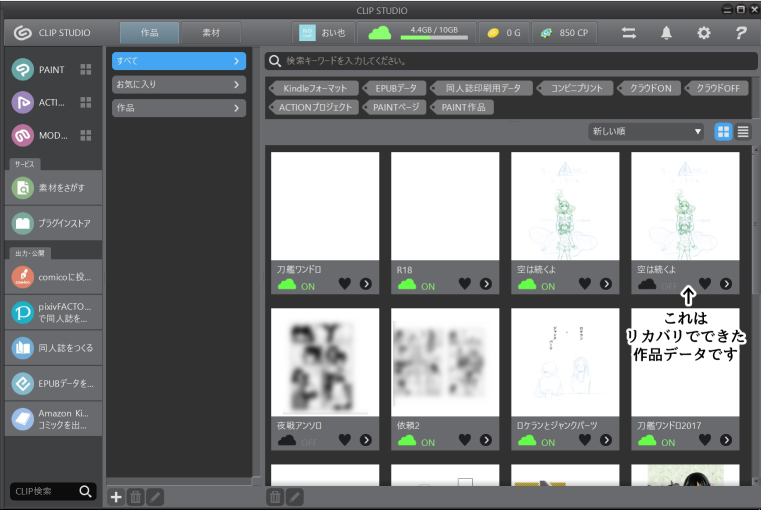761x510 pixels.
Task: Open notifications bell
Action: 666,33
